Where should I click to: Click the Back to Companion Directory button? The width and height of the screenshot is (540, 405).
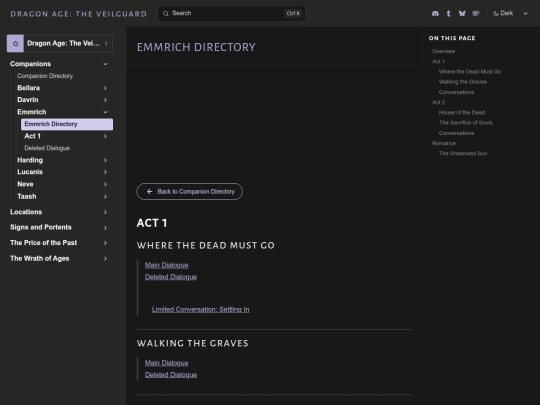pyautogui.click(x=190, y=191)
